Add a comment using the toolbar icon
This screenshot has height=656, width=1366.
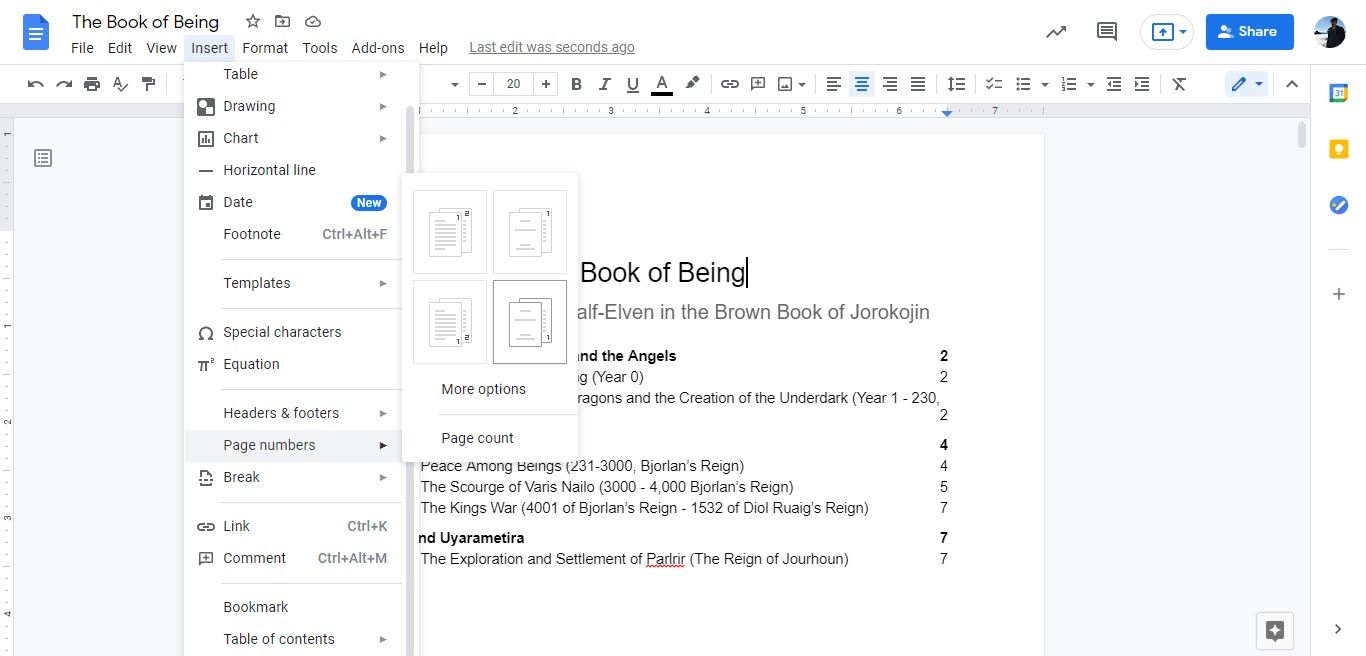pos(758,84)
